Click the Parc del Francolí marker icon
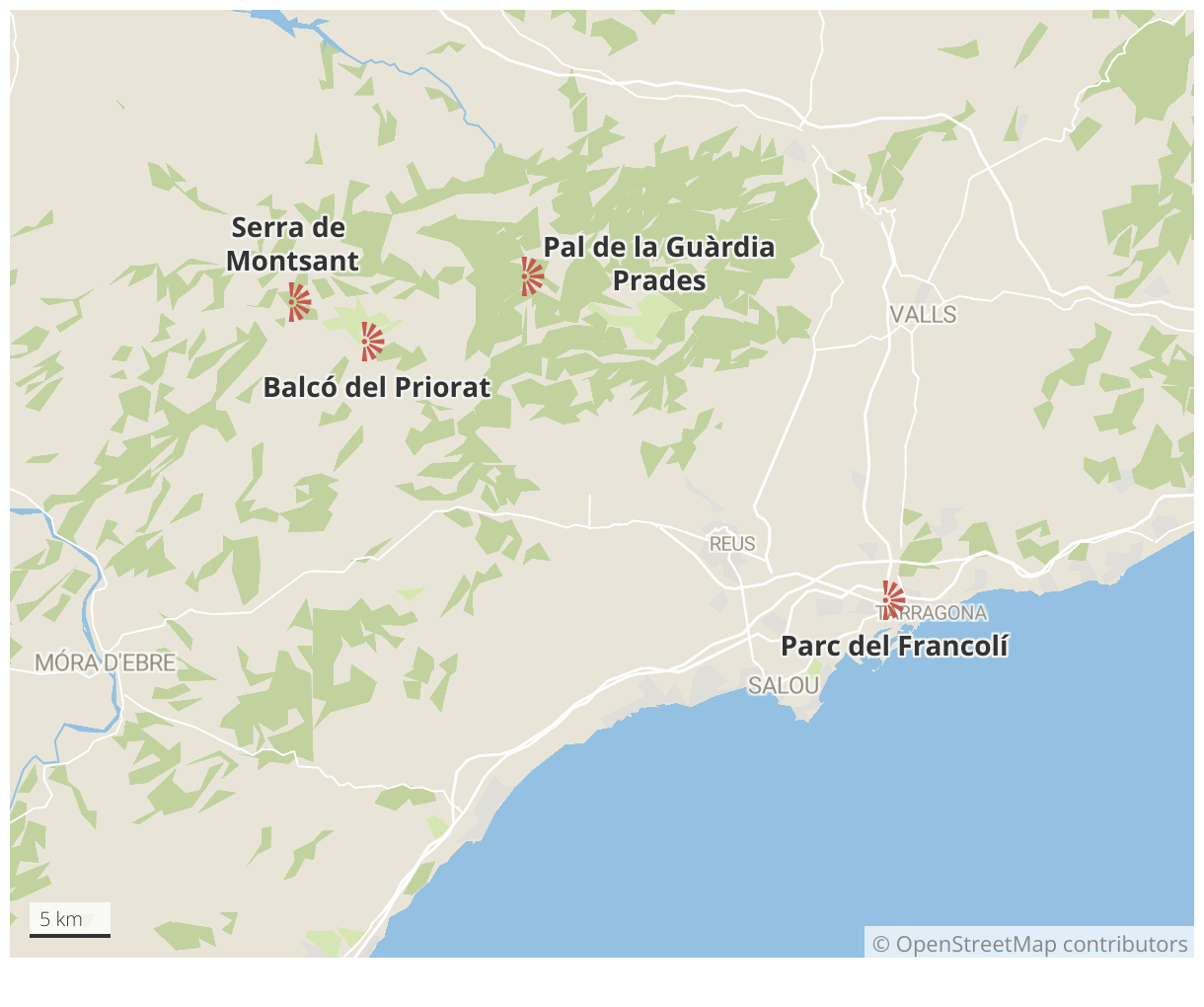This screenshot has width=1204, height=1007. 892,599
